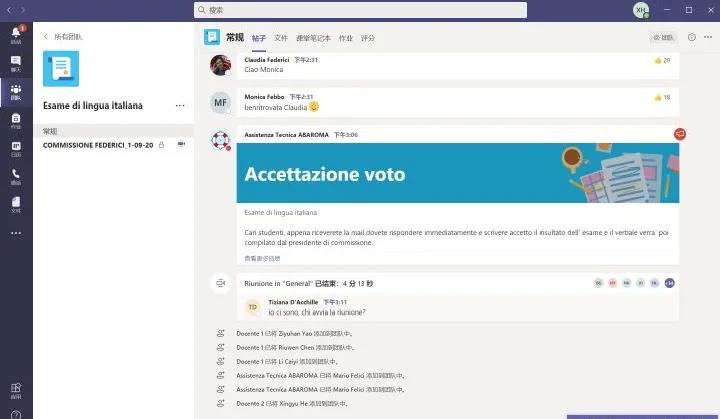Expand the post via 查看更多信息
The image size is (720, 419).
[x=262, y=258]
